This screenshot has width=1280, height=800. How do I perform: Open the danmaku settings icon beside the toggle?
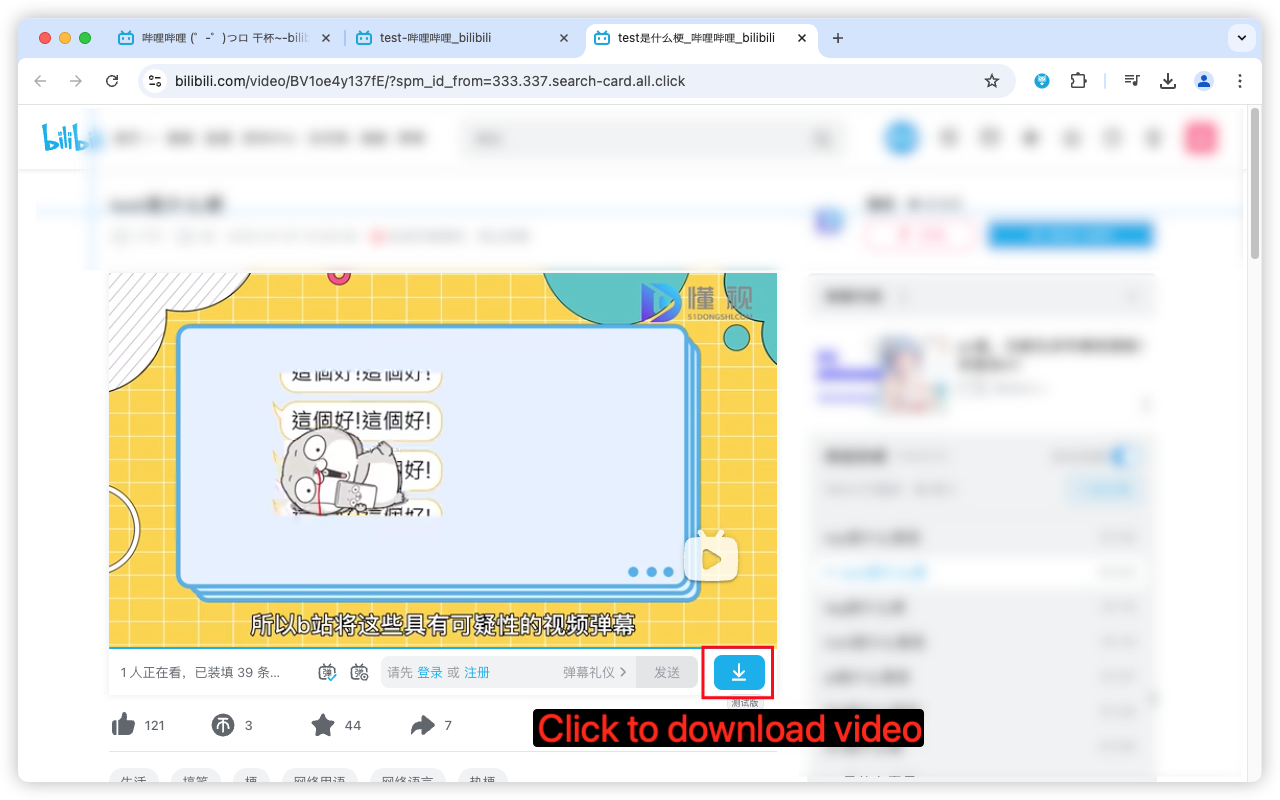[x=360, y=672]
